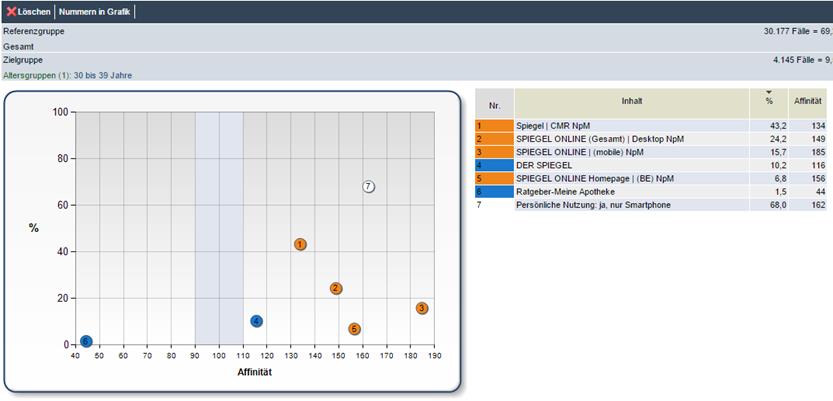The width and height of the screenshot is (833, 401).
Task: Click the Affinität axis title
Action: pos(254,372)
